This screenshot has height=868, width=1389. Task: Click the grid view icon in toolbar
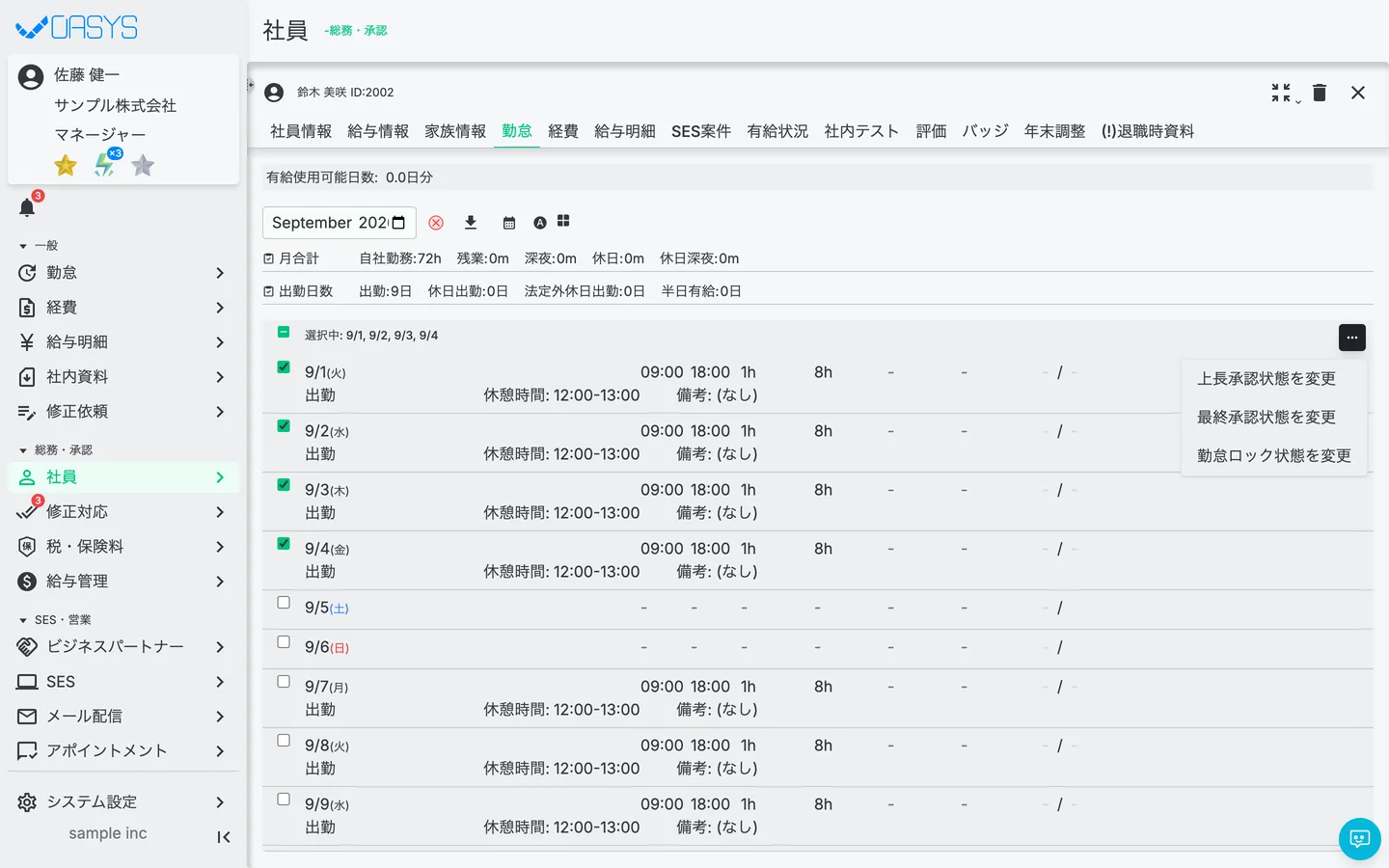(x=563, y=221)
